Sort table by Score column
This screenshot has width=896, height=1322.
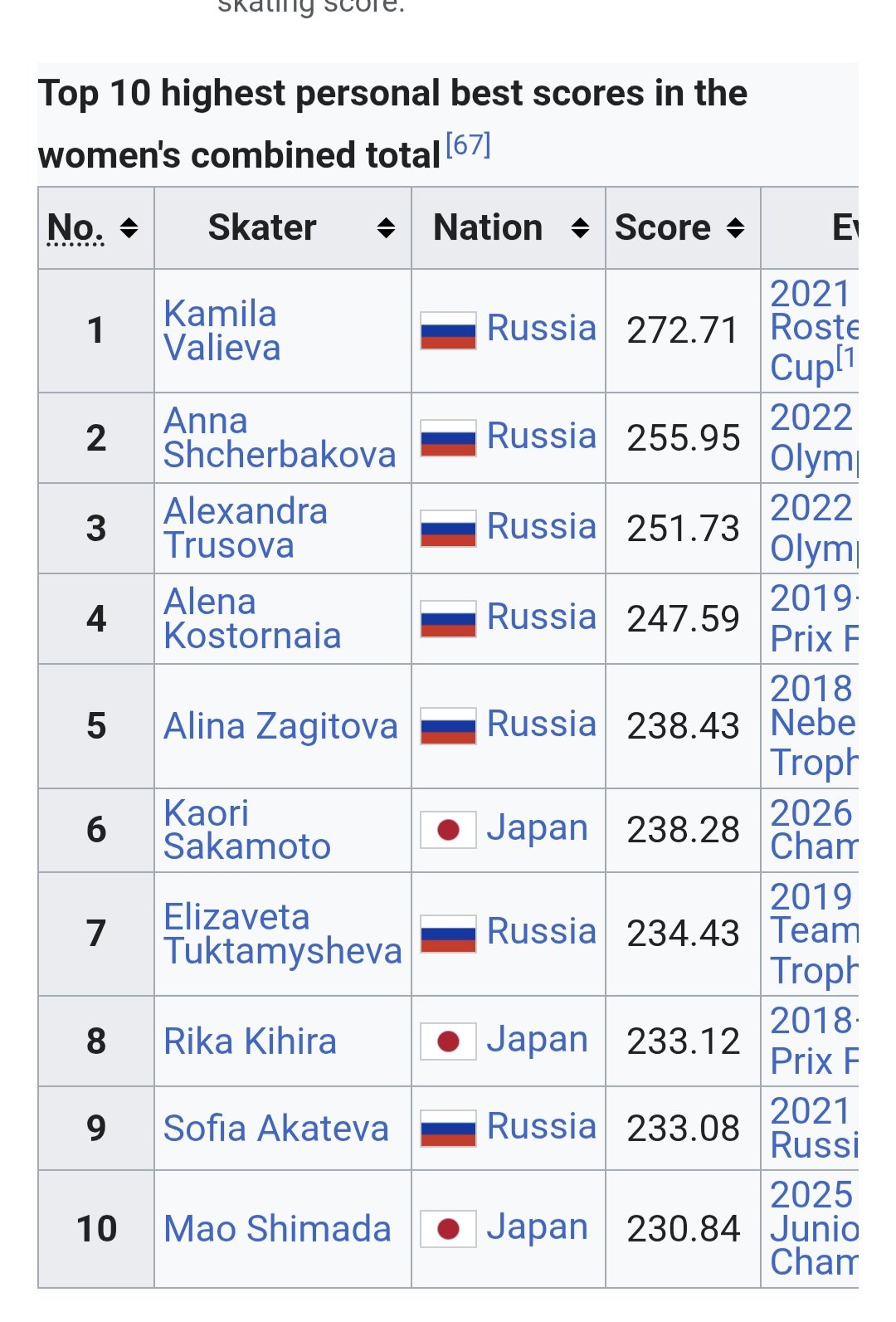[x=735, y=228]
